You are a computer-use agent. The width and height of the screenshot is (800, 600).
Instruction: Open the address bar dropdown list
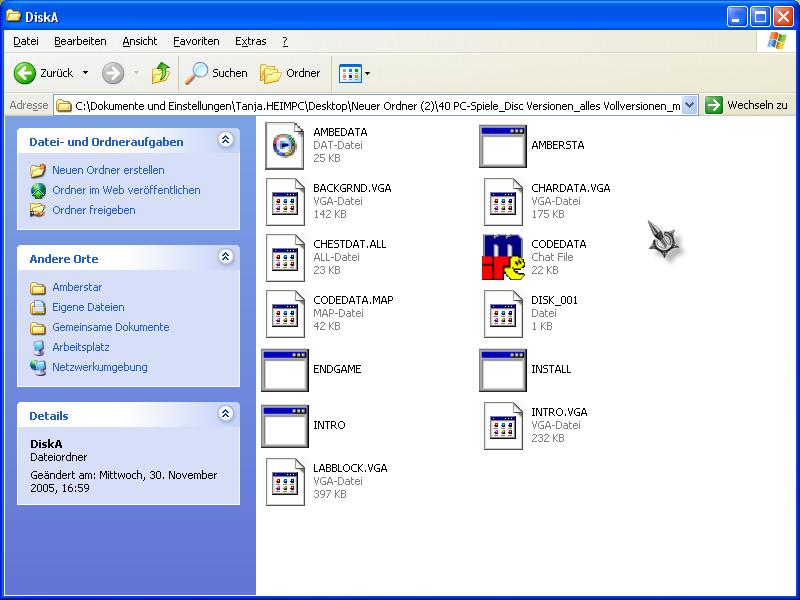(x=689, y=105)
